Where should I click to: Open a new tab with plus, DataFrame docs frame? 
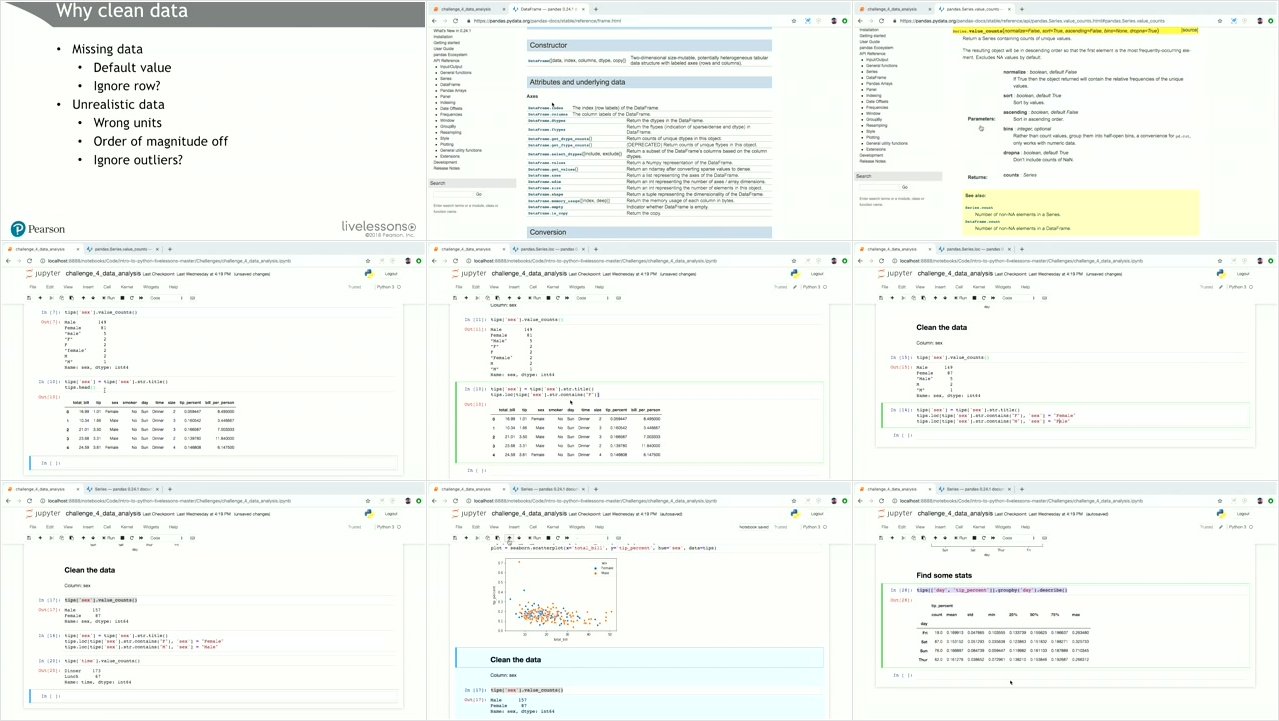[596, 9]
